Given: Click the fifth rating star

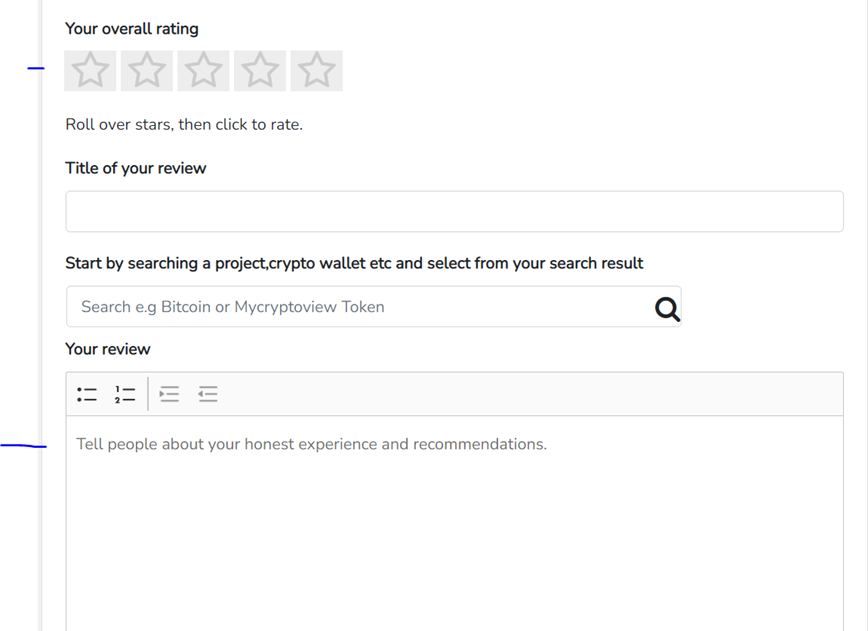Looking at the screenshot, I should click(x=317, y=71).
